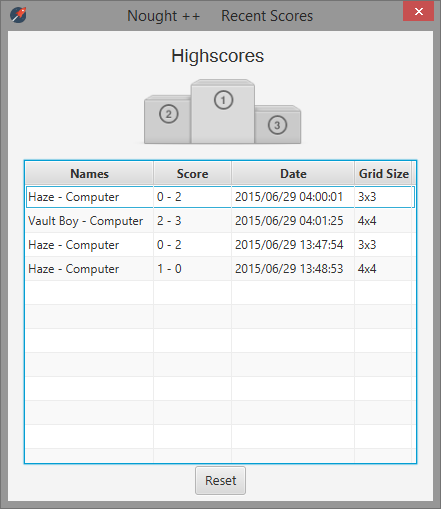This screenshot has height=509, width=441.
Task: Click date 2015/06/29 13:48:53
Action: click(289, 269)
